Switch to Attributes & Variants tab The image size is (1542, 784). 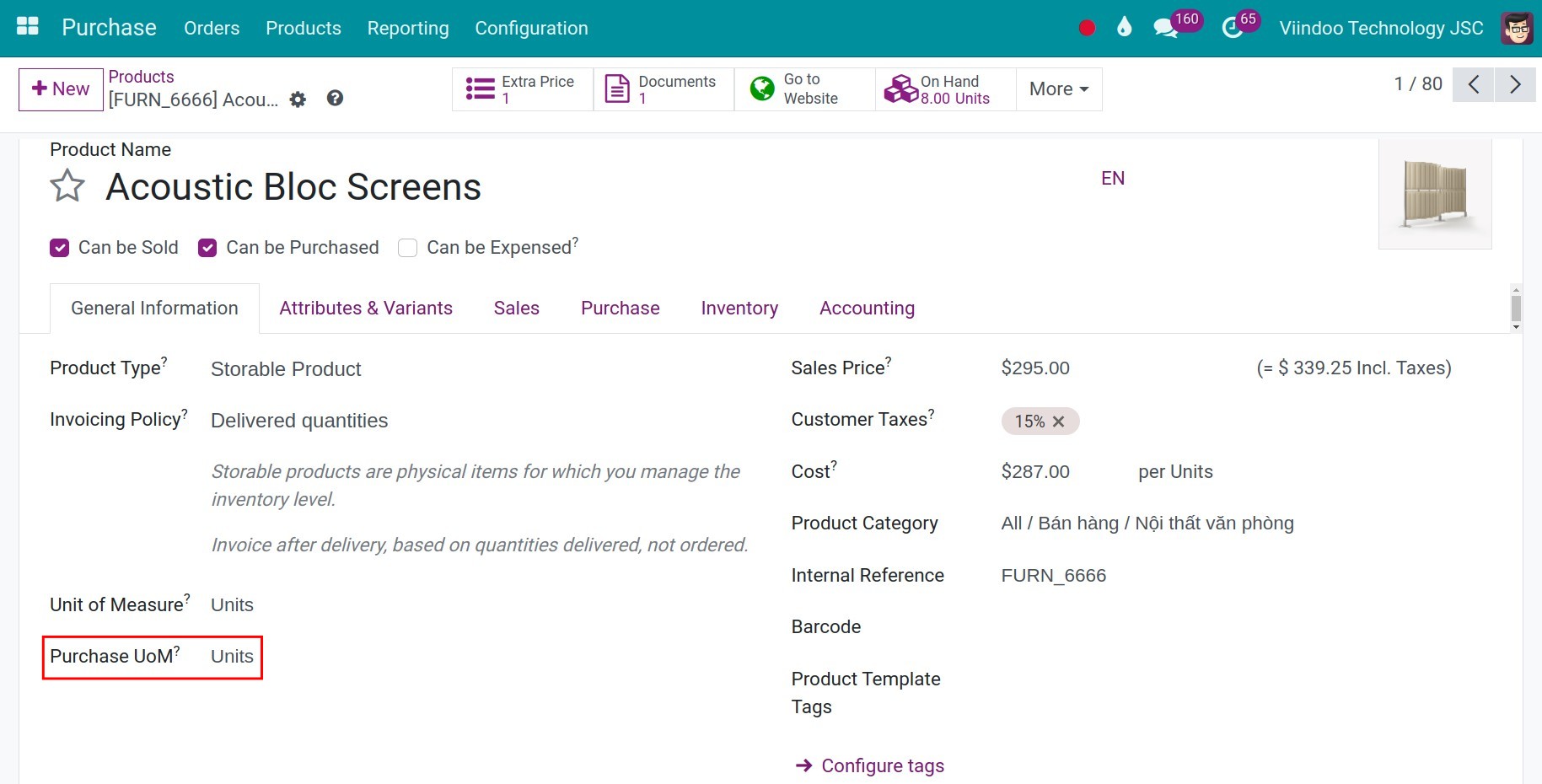point(366,309)
